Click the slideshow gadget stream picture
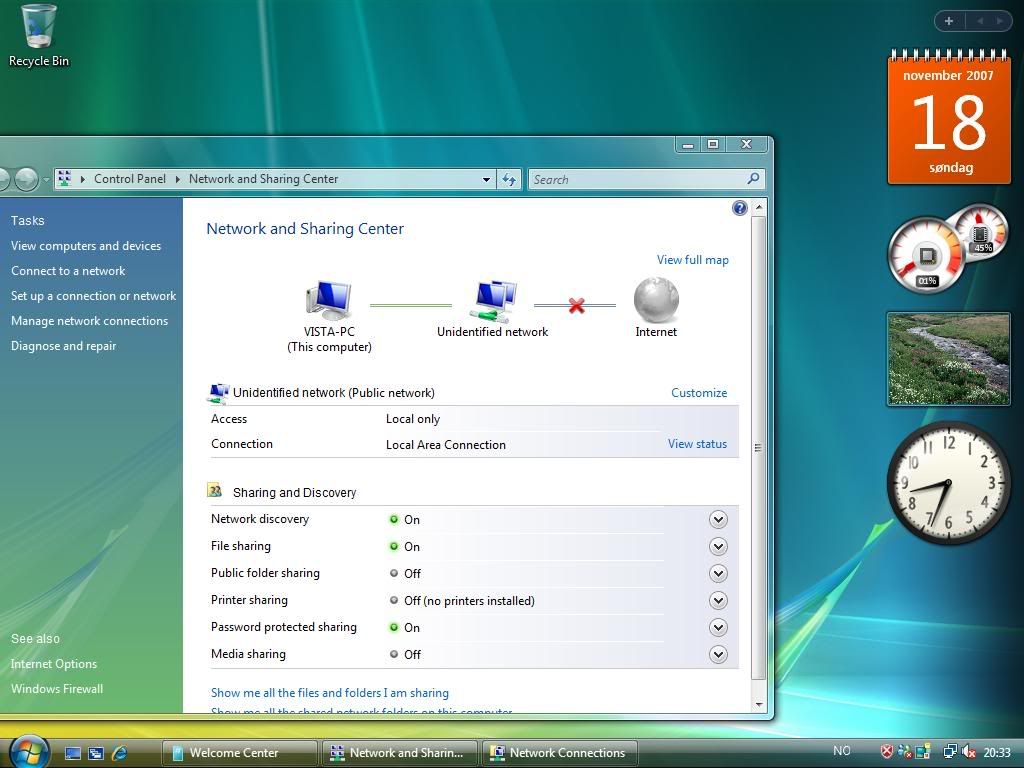The width and height of the screenshot is (1024, 768). tap(948, 359)
